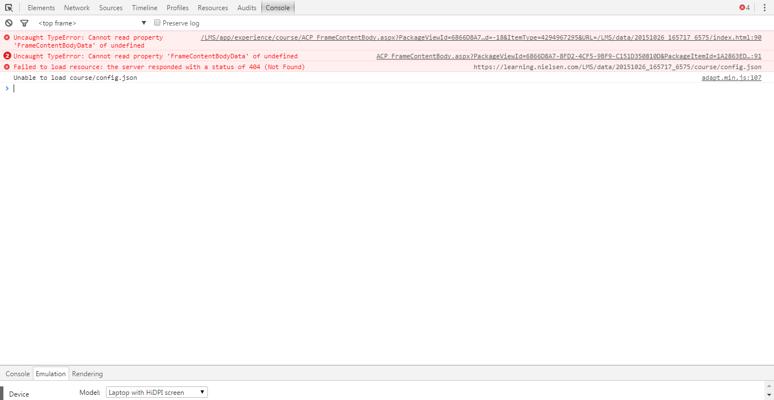774x400 pixels.
Task: Select Device in the emulation sidebar
Action: (19, 394)
